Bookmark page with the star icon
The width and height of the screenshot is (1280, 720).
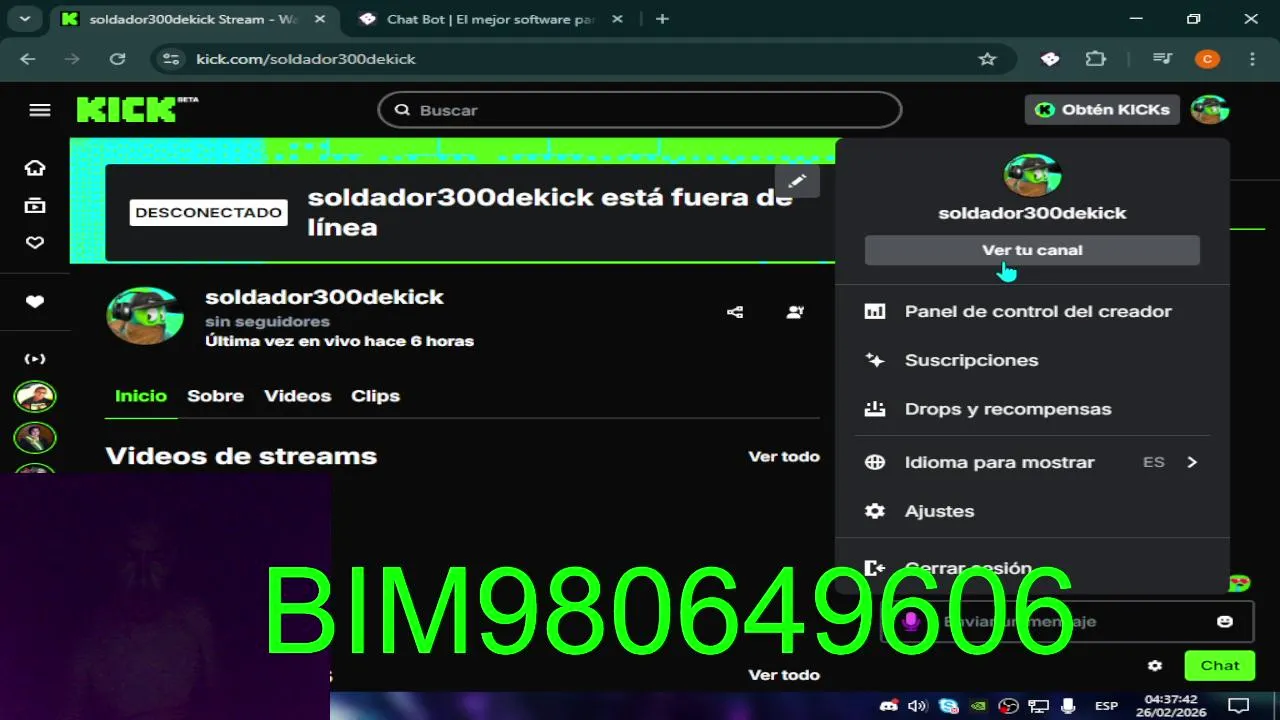tap(988, 59)
